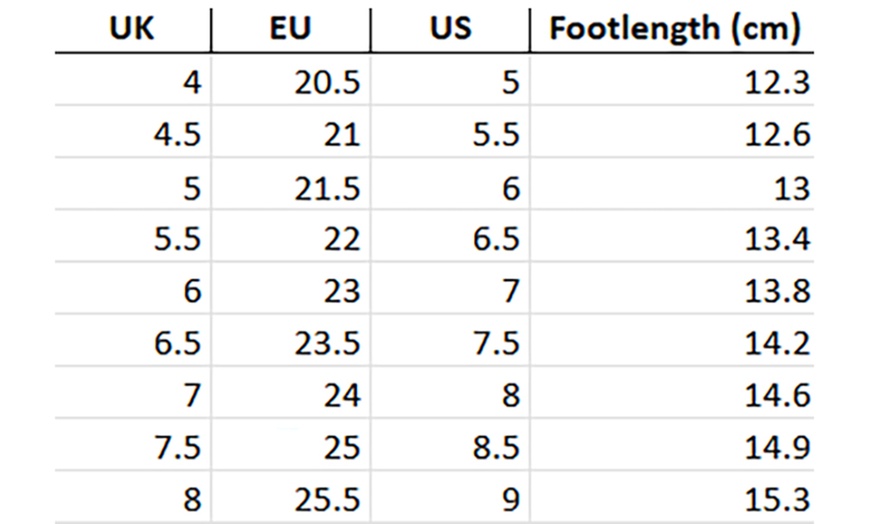Select the footlength 13.4 cell
Image resolution: width=870 pixels, height=524 pixels.
coord(777,239)
